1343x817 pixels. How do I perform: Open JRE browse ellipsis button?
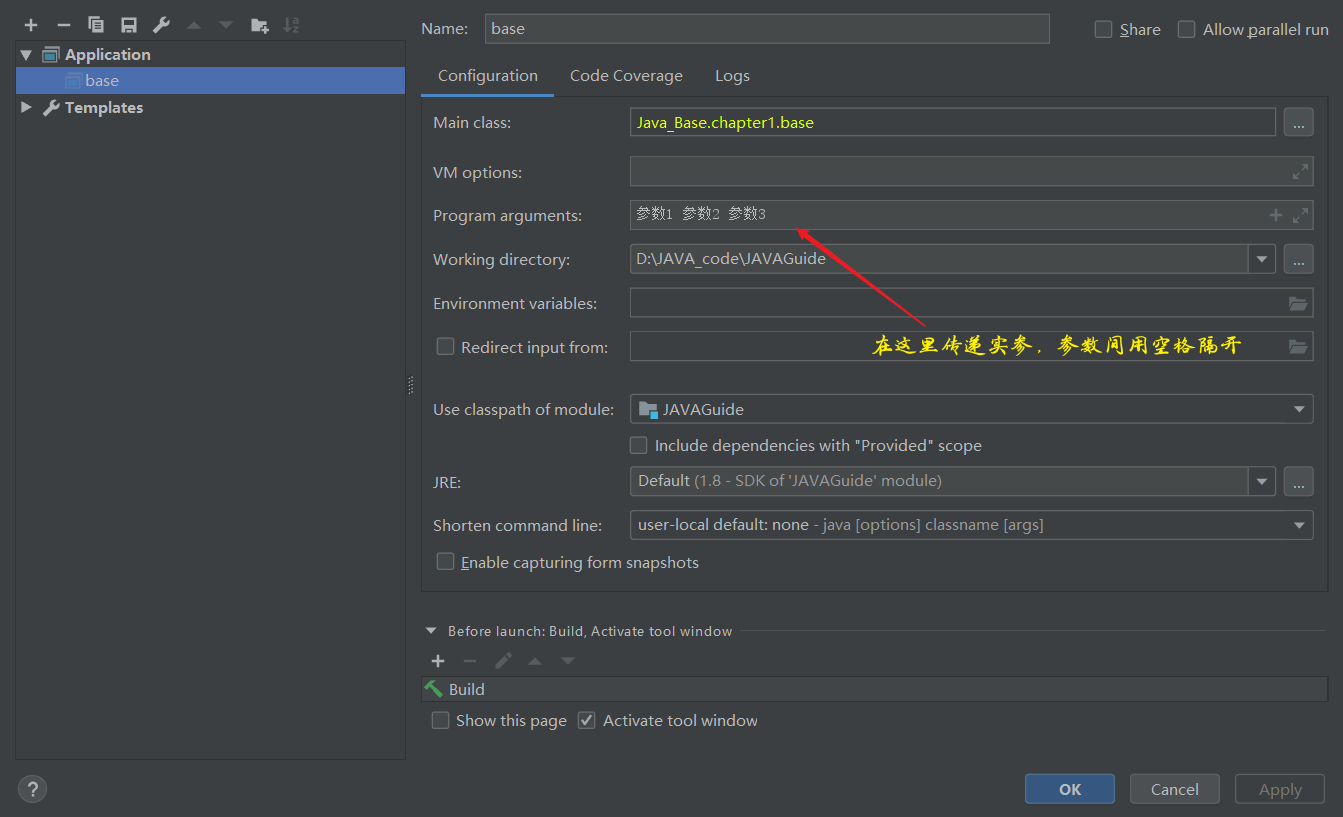(x=1298, y=481)
